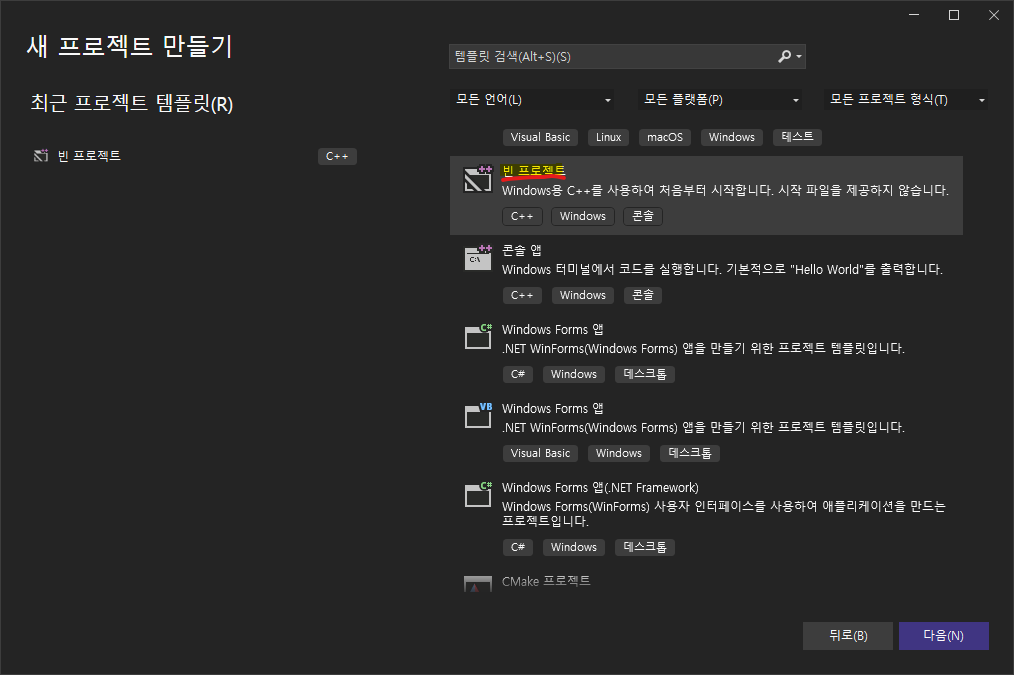Select Windows Forms 앱 with Visual Basic tag
Image resolution: width=1014 pixels, height=675 pixels.
click(x=706, y=432)
